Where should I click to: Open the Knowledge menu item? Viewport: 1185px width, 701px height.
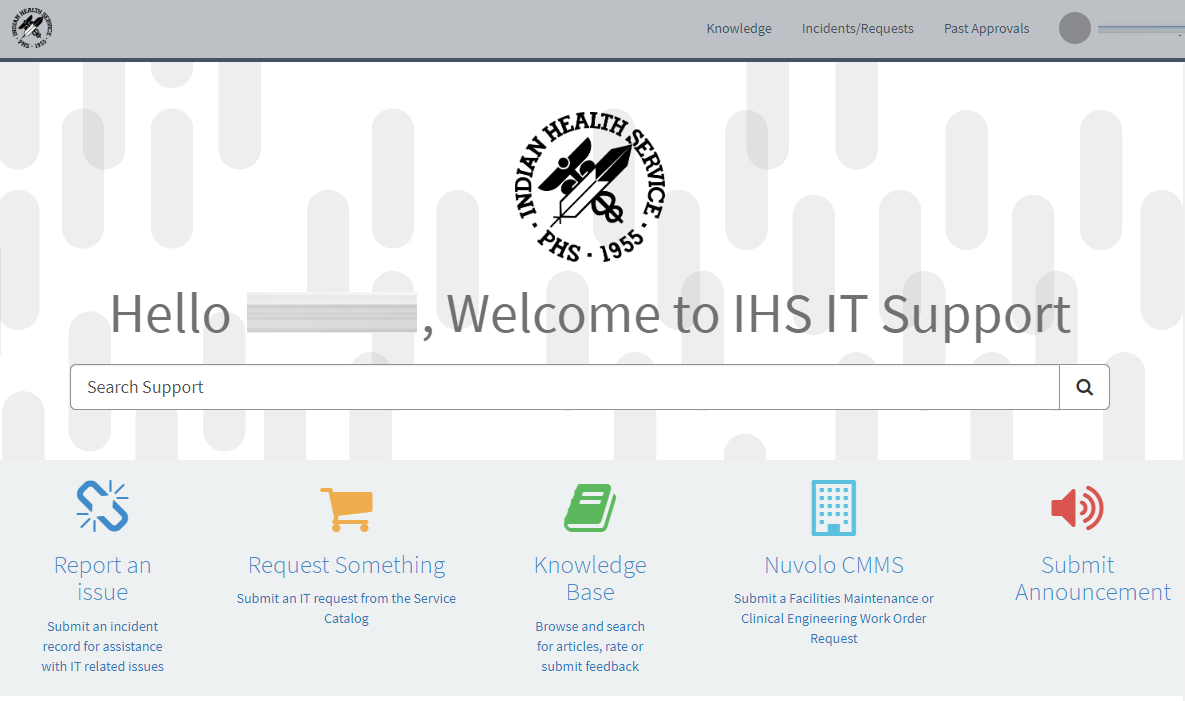pos(738,29)
